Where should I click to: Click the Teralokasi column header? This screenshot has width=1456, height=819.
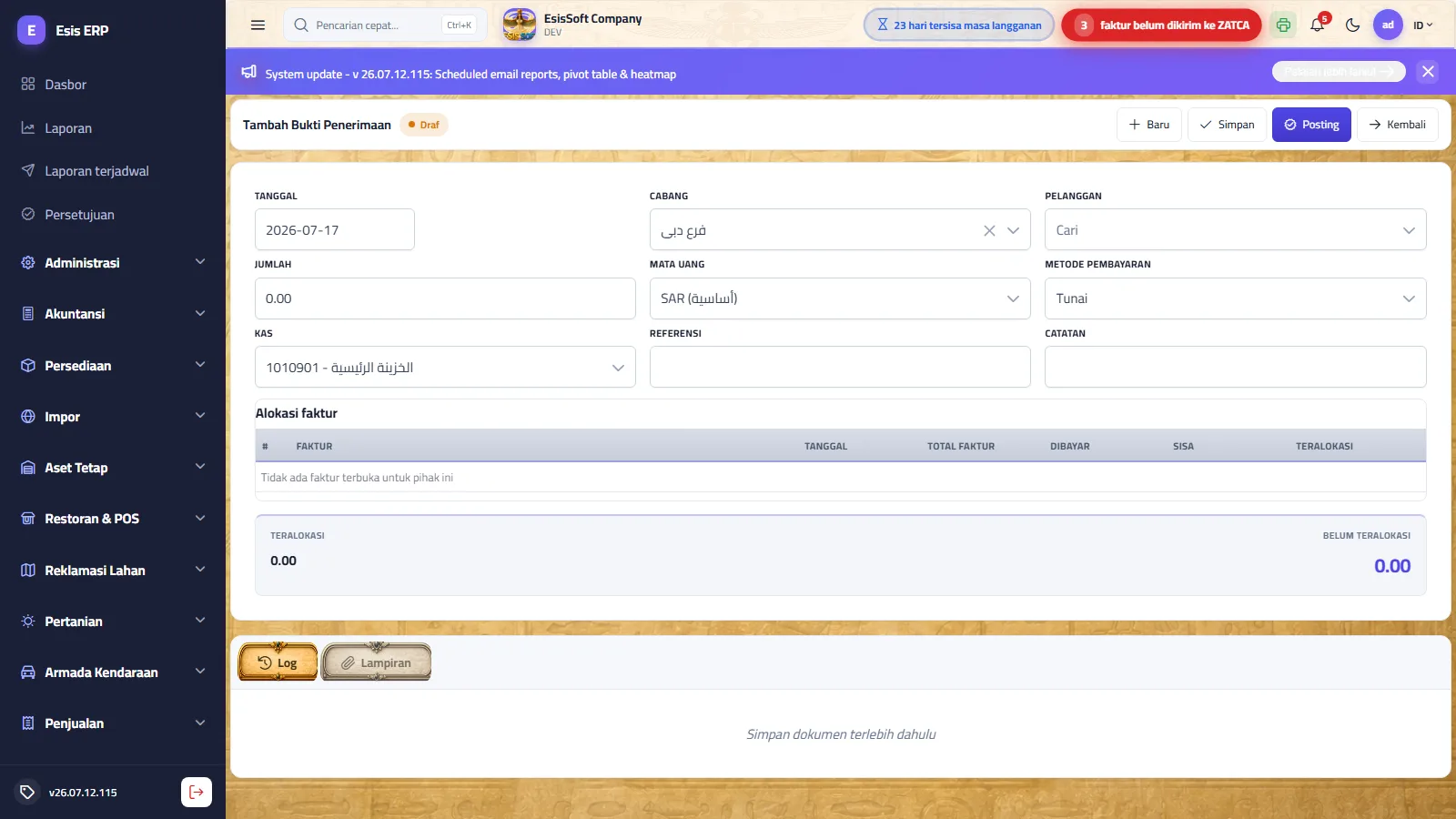(x=1324, y=447)
